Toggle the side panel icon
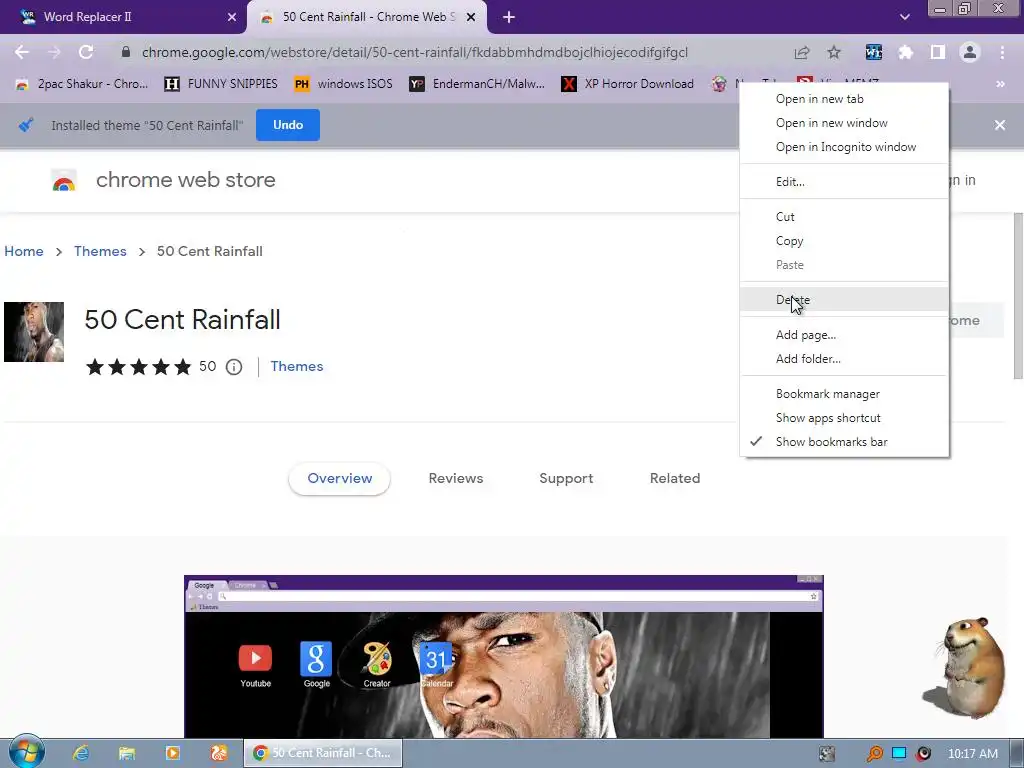 click(x=938, y=52)
